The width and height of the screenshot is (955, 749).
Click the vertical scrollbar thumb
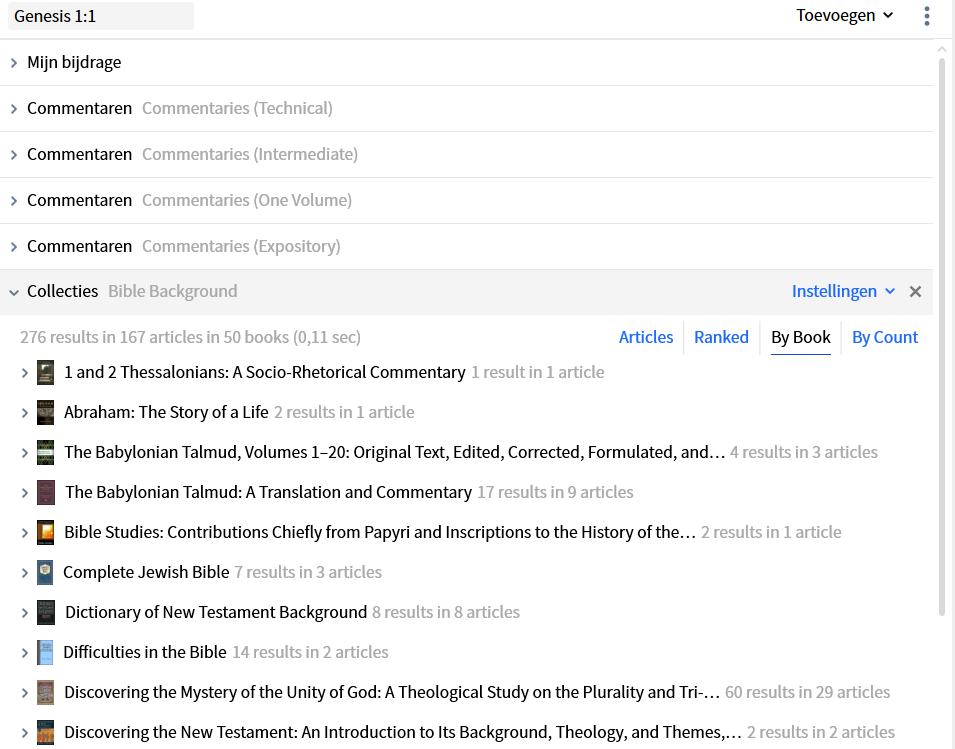(942, 335)
